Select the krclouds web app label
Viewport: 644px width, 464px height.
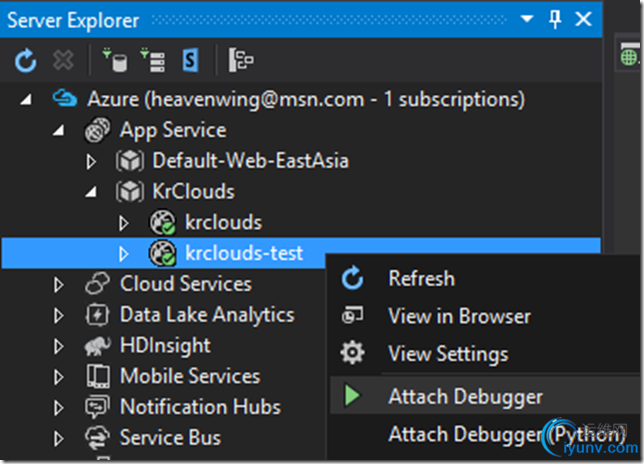[223, 222]
